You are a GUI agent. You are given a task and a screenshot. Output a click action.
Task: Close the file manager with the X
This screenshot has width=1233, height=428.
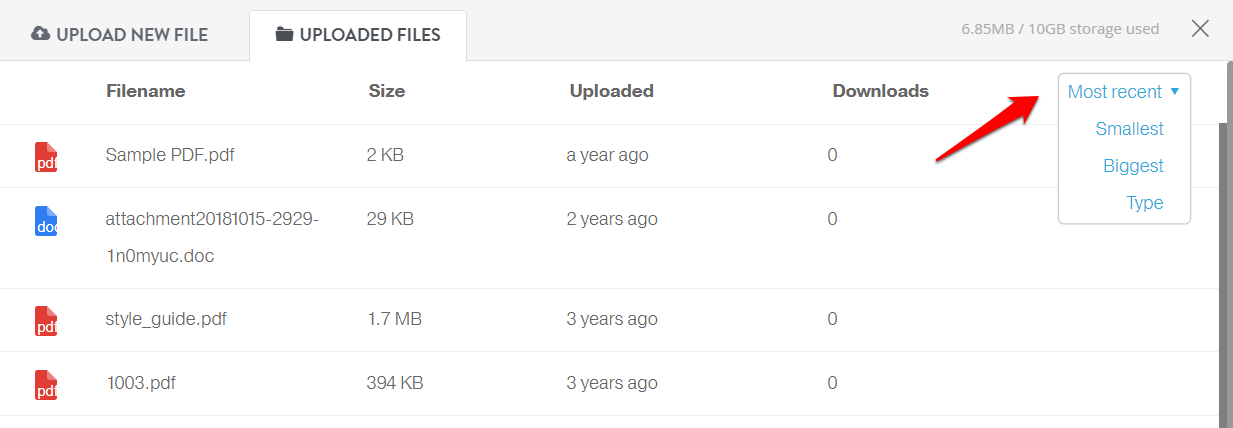pos(1200,28)
